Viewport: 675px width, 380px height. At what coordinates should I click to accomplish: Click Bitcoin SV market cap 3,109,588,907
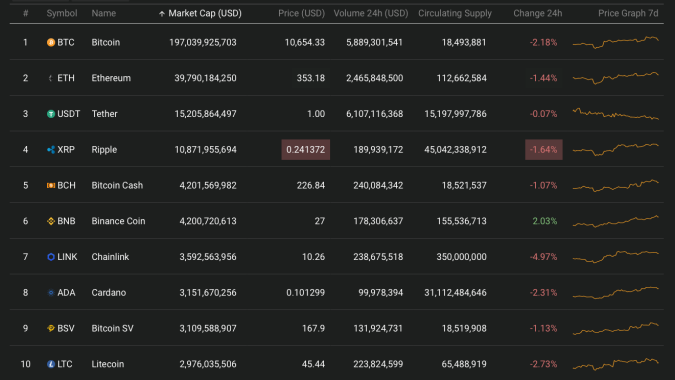click(x=208, y=328)
